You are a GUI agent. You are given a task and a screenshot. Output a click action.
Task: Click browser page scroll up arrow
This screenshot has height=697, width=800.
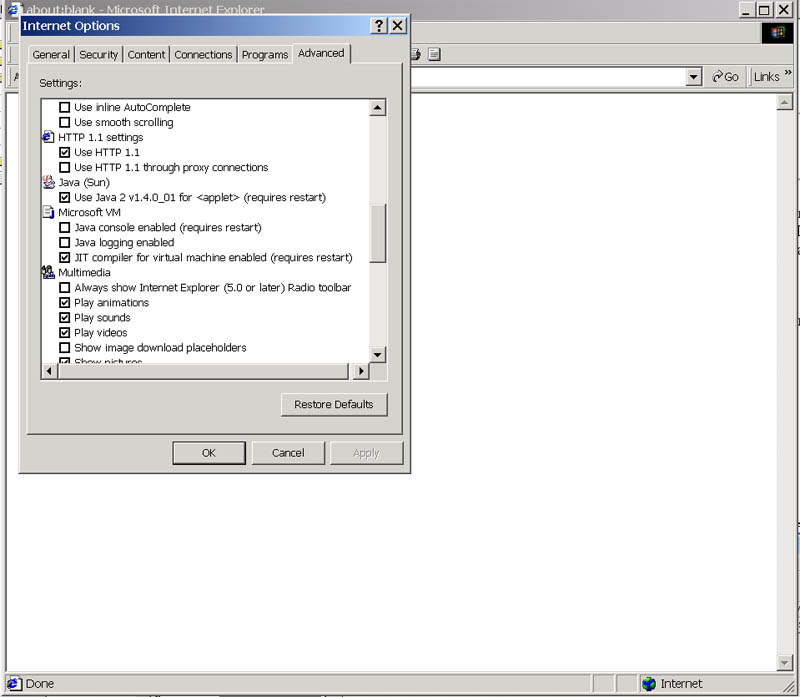pos(784,103)
